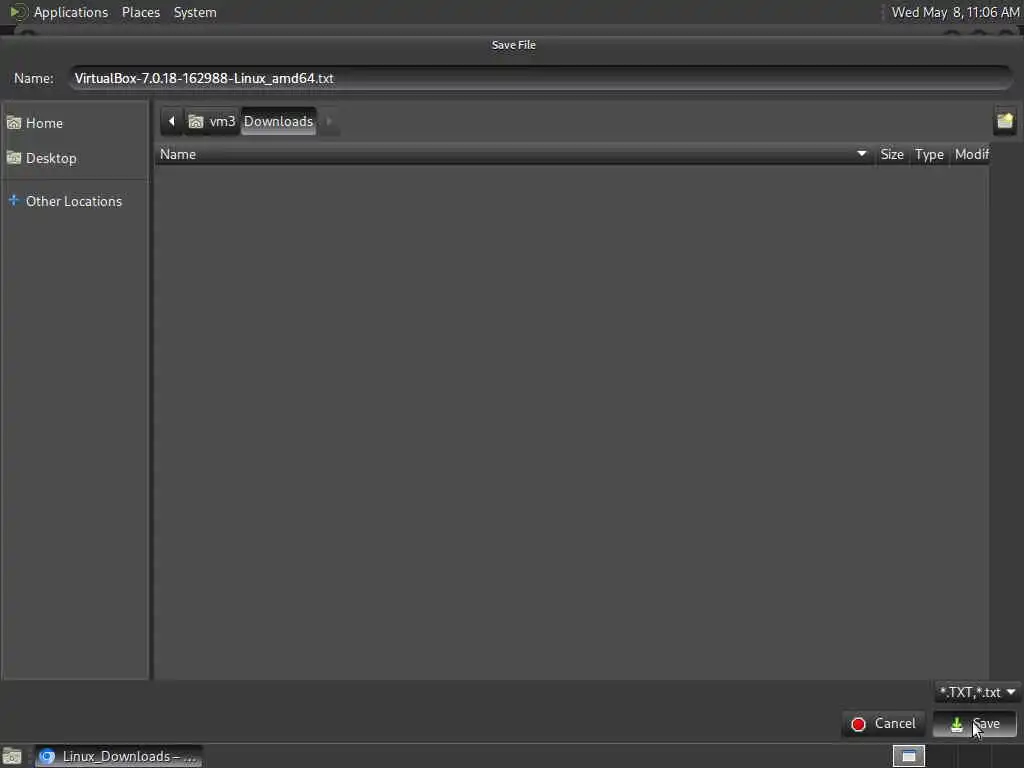Sort files by Modified column
Screen dimensions: 1024x768
[970, 155]
